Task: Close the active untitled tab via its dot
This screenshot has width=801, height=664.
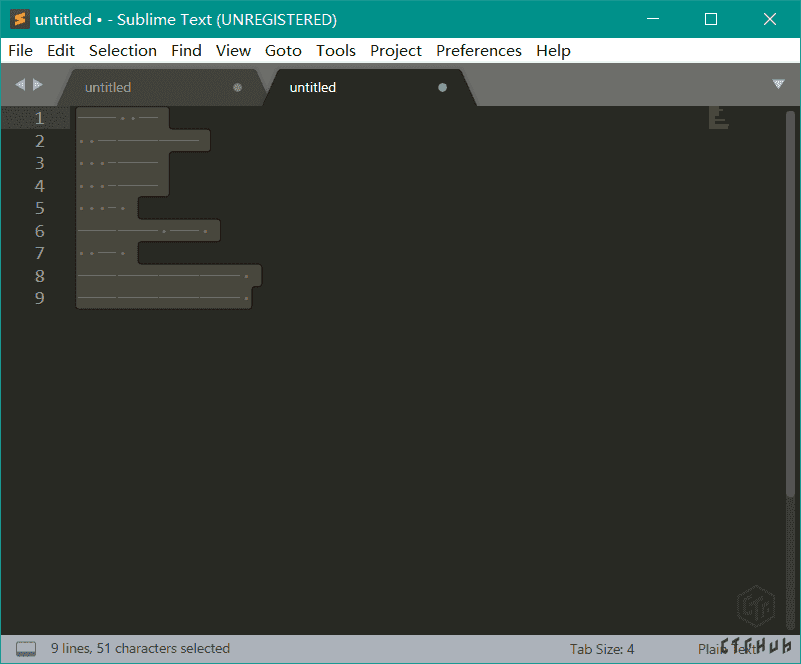Action: 442,87
